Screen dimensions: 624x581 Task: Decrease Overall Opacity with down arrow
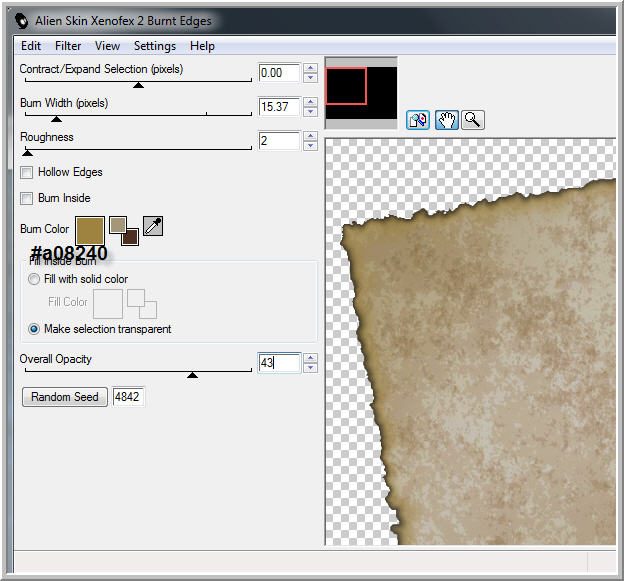click(310, 368)
